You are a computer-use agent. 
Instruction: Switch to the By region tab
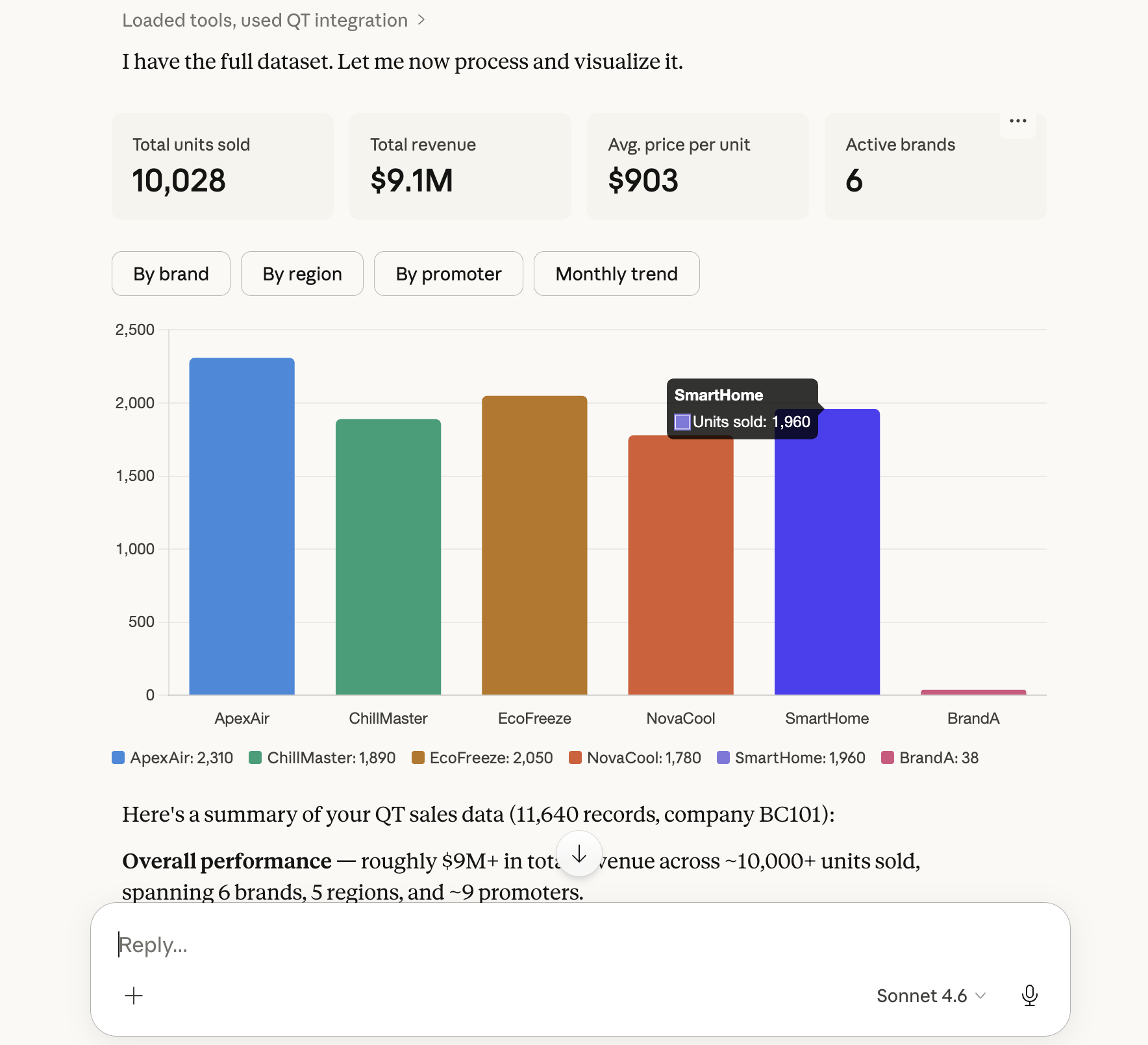point(302,274)
